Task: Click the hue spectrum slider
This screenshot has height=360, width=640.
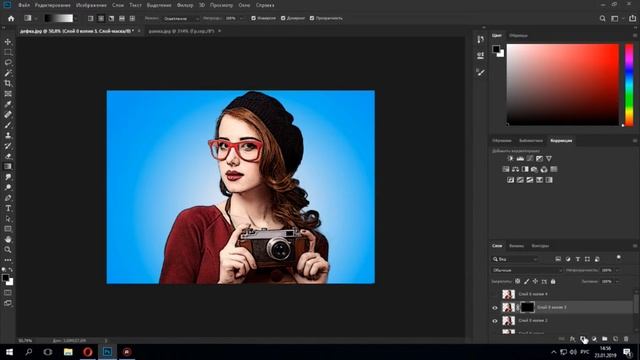Action: (629, 84)
